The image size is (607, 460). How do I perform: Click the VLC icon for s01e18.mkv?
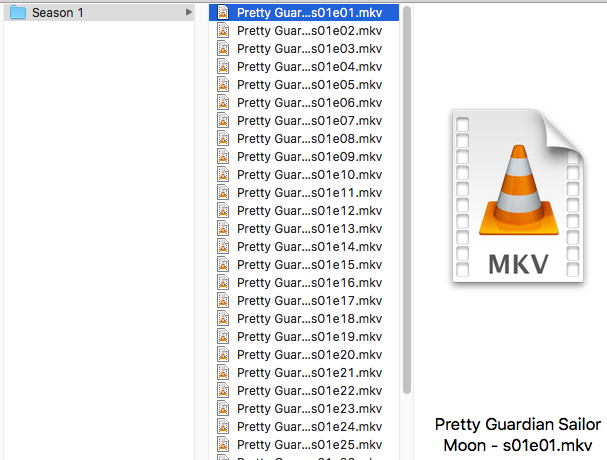pyautogui.click(x=223, y=319)
